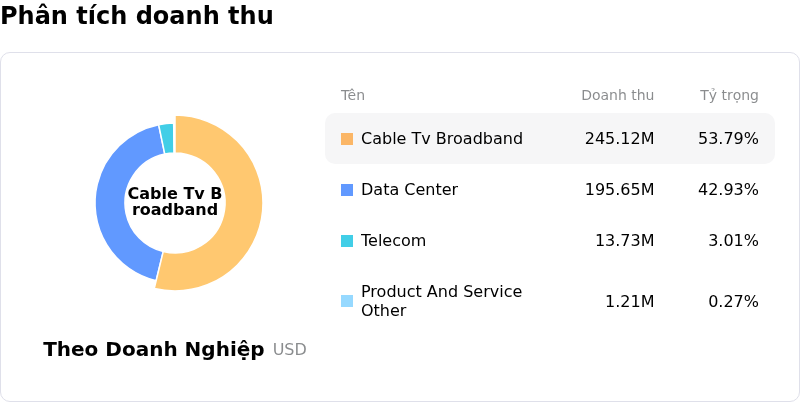Click the Product And Service Other label

point(441,301)
